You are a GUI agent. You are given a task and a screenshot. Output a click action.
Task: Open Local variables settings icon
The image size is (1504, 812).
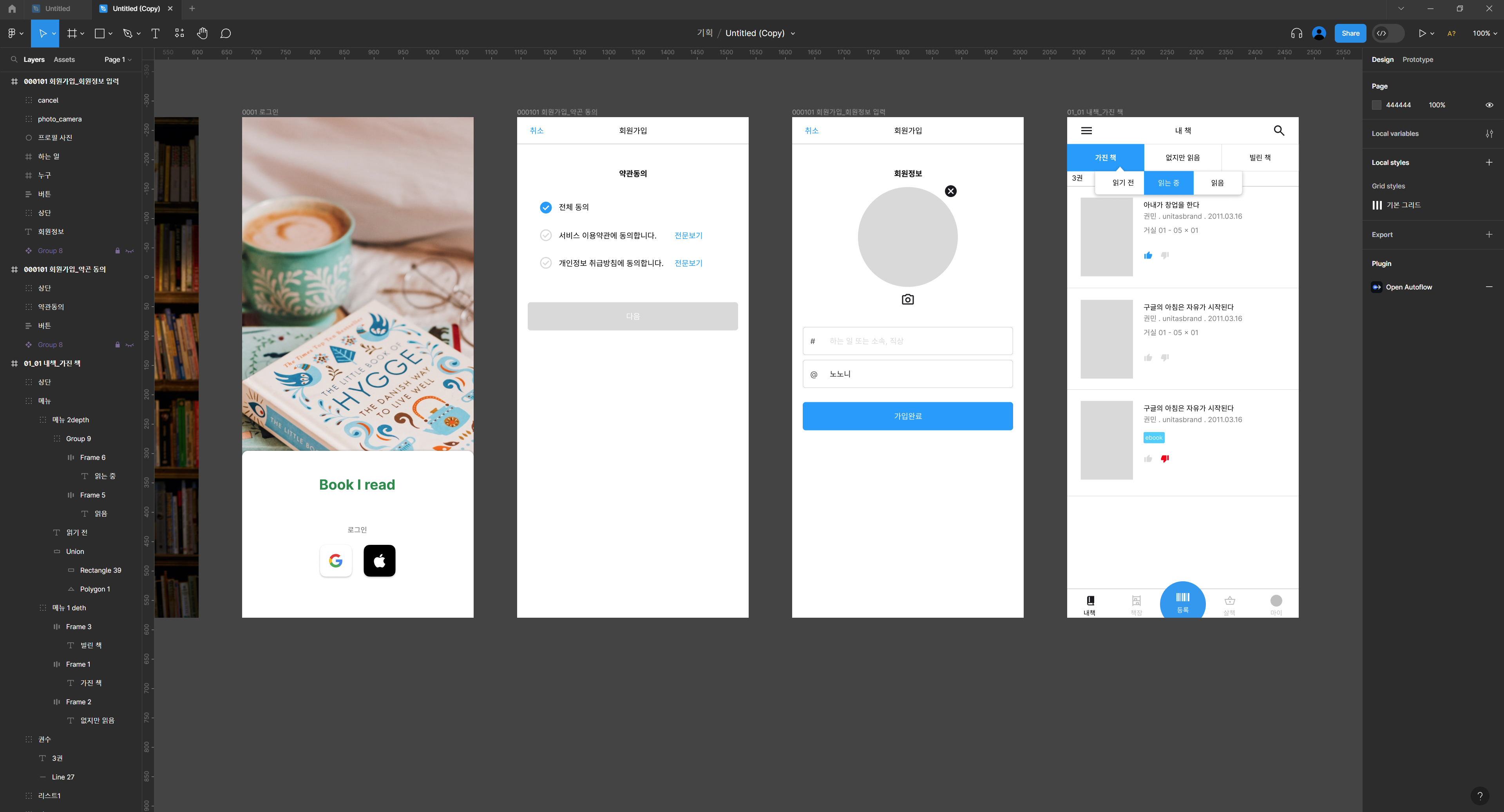pos(1489,134)
